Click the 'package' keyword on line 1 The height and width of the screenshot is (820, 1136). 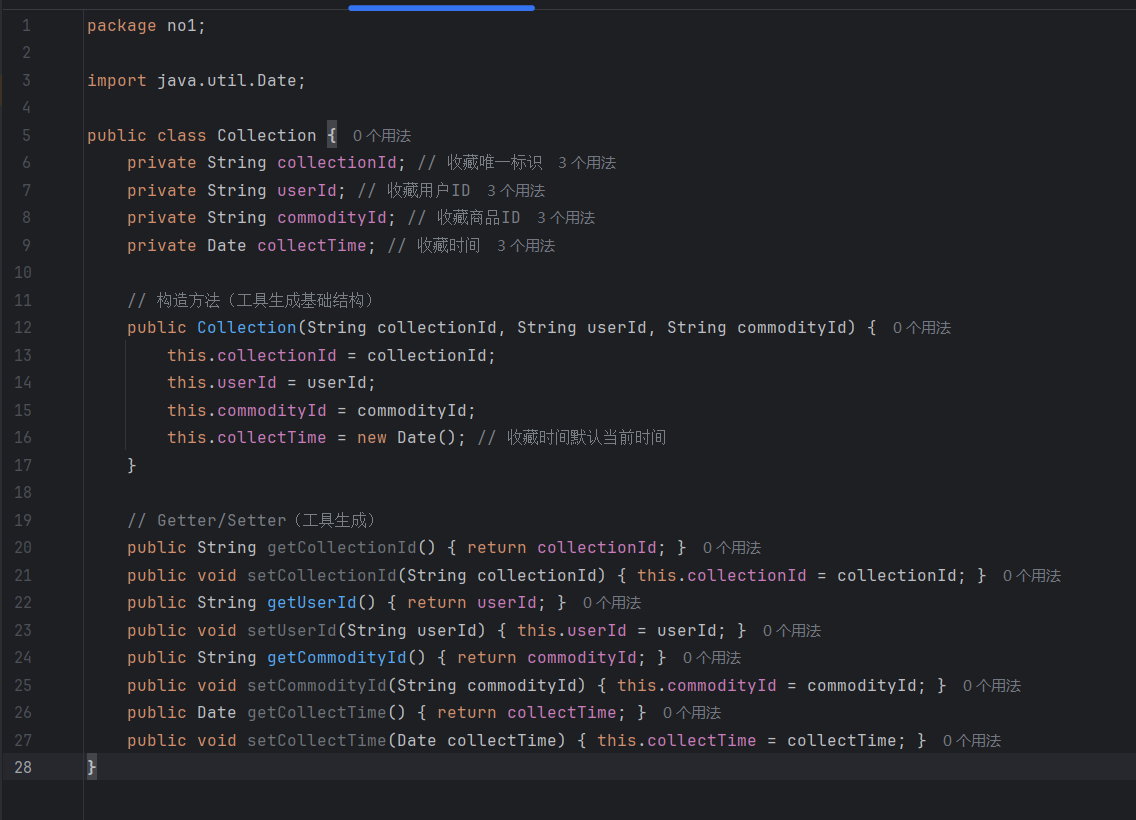(122, 26)
